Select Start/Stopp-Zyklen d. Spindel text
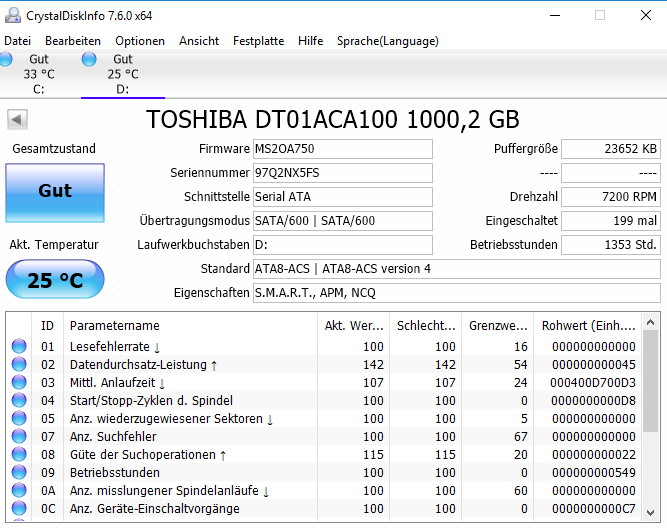This screenshot has height=528, width=667. (151, 400)
